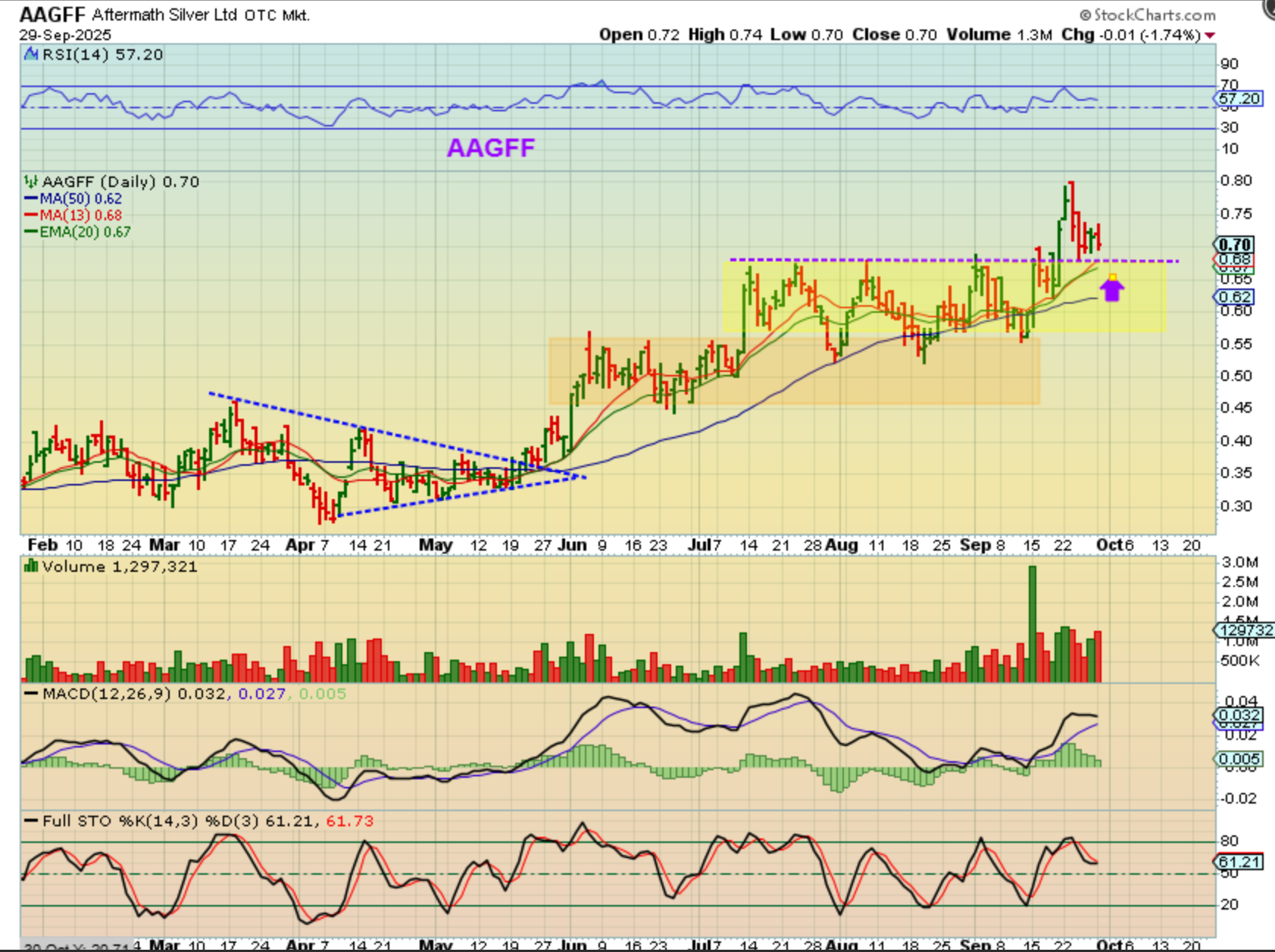Click the tallest green volume bar in mid-September
1275x952 pixels.
pos(1032,624)
